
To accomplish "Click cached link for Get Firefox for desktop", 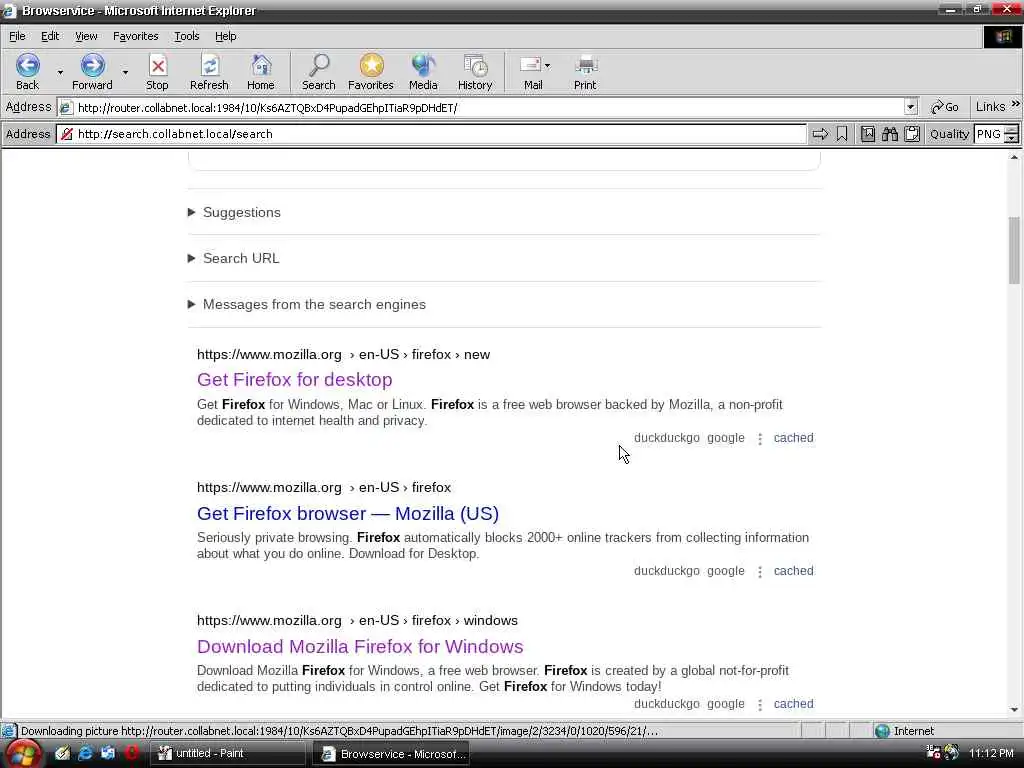I will point(793,438).
